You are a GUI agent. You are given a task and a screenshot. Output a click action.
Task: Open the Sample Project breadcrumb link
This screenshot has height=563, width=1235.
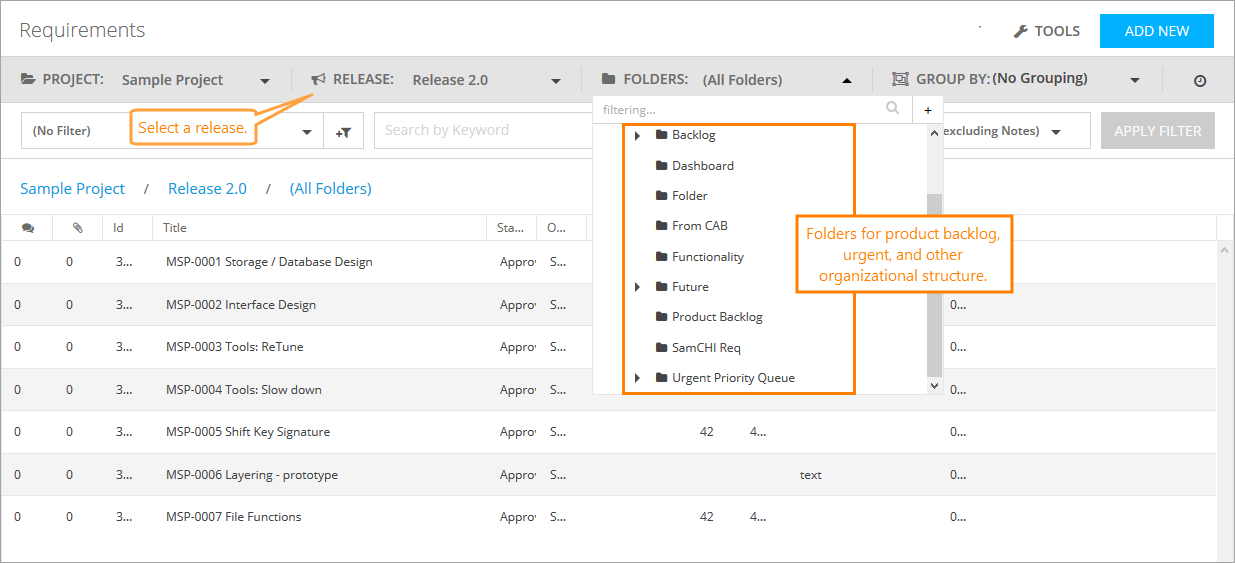pyautogui.click(x=73, y=189)
